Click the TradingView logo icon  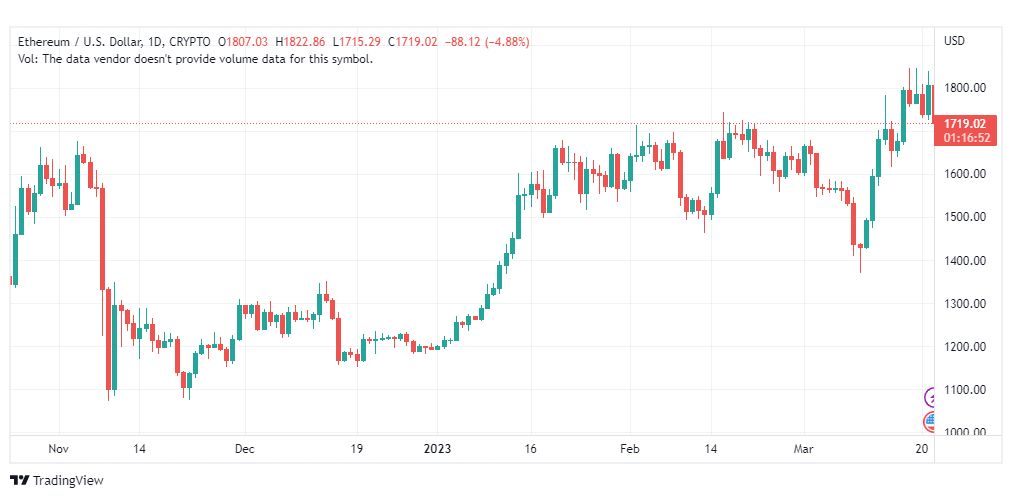coord(20,481)
